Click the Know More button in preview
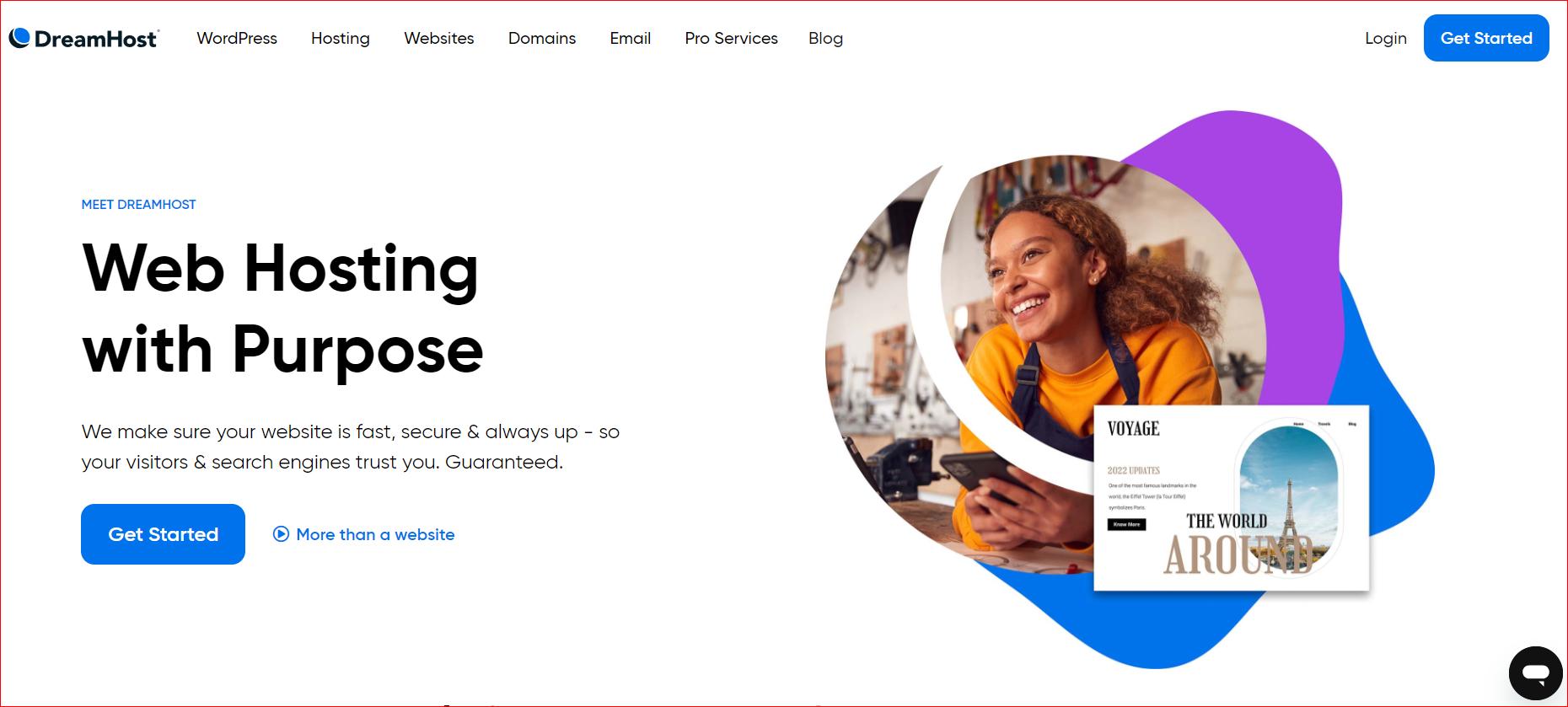Viewport: 1568px width, 707px height. 1126,524
